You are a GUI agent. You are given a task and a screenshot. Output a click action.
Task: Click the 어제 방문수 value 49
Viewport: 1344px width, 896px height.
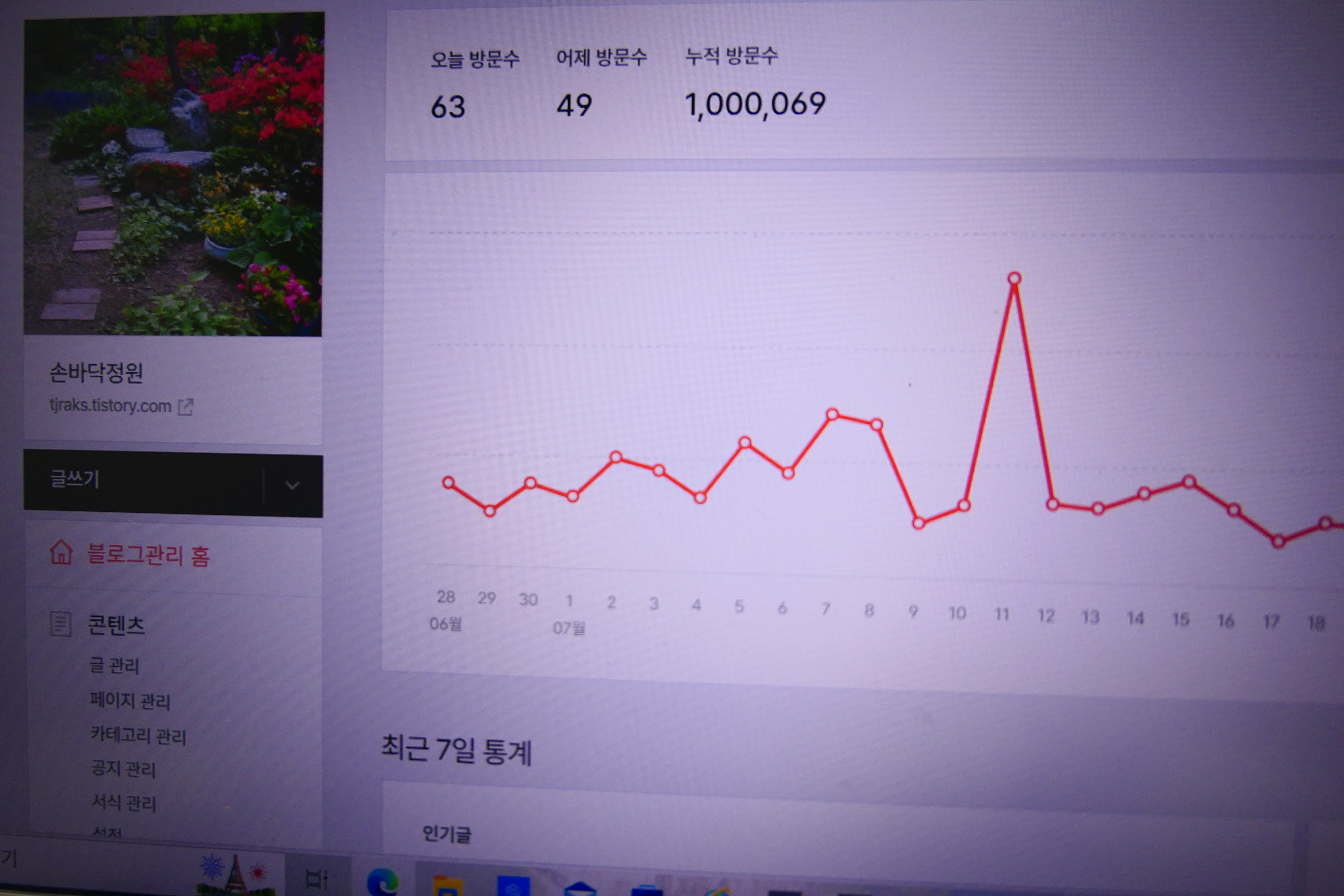[x=574, y=106]
